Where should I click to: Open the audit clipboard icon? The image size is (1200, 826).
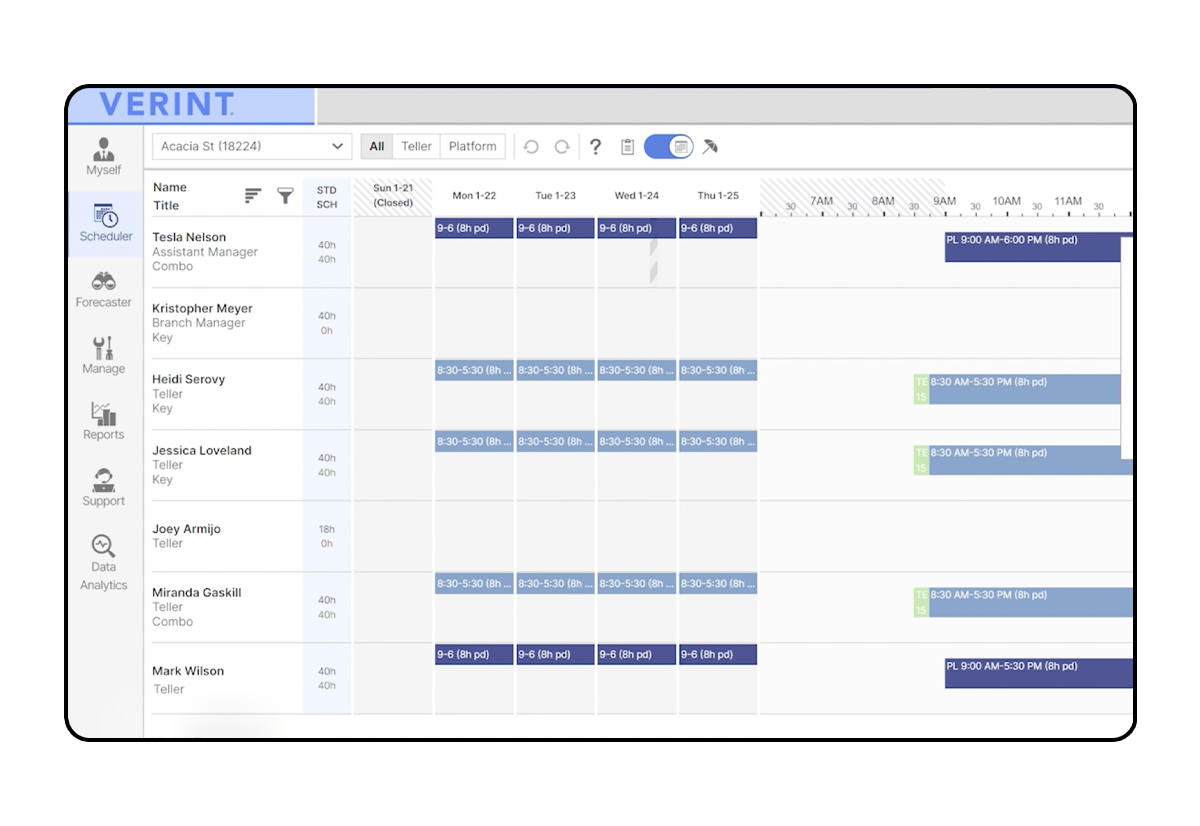(627, 146)
